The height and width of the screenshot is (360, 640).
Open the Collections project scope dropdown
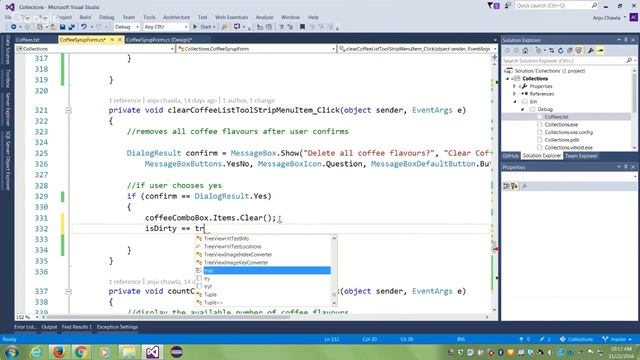point(96,49)
